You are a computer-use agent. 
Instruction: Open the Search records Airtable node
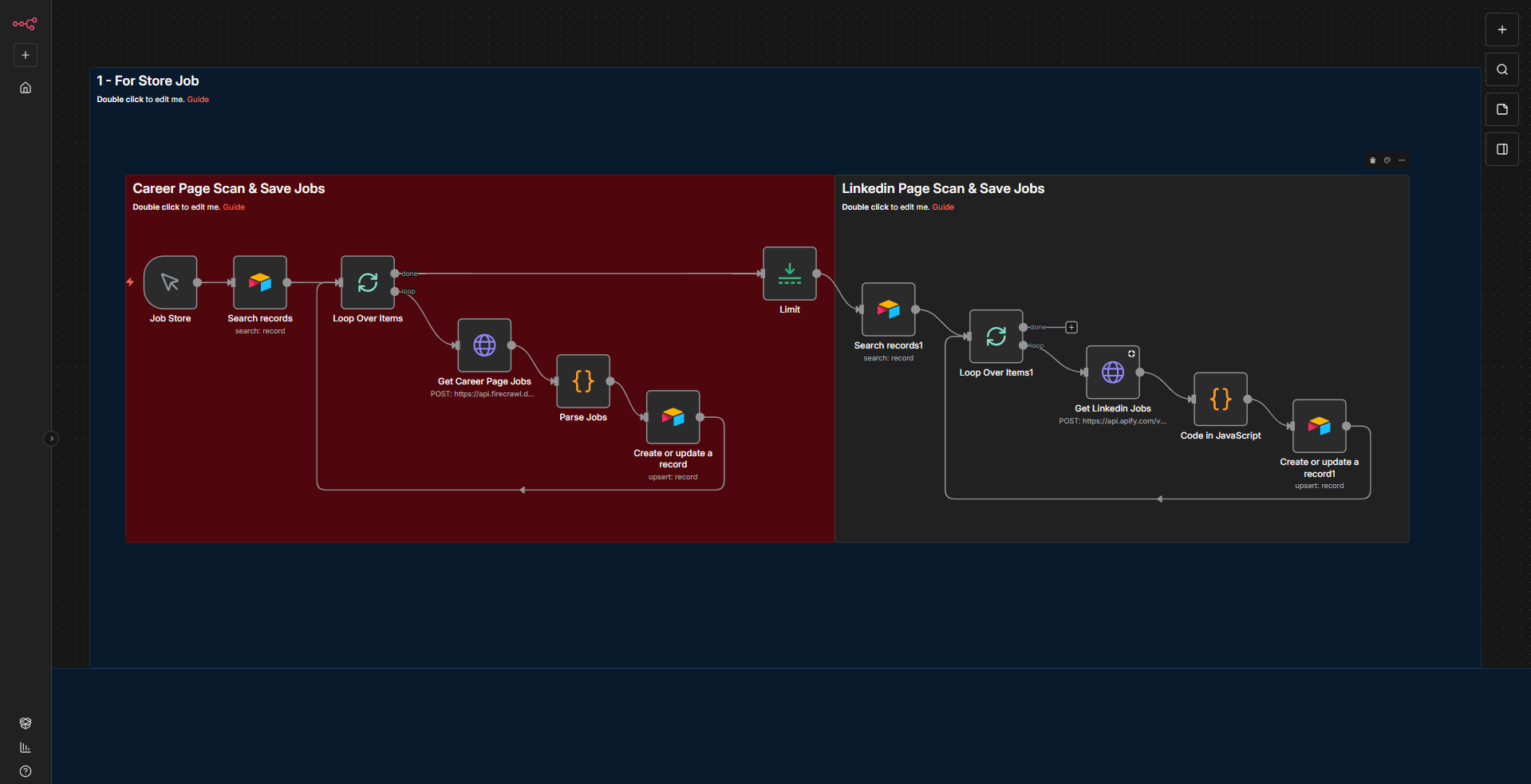coord(259,282)
